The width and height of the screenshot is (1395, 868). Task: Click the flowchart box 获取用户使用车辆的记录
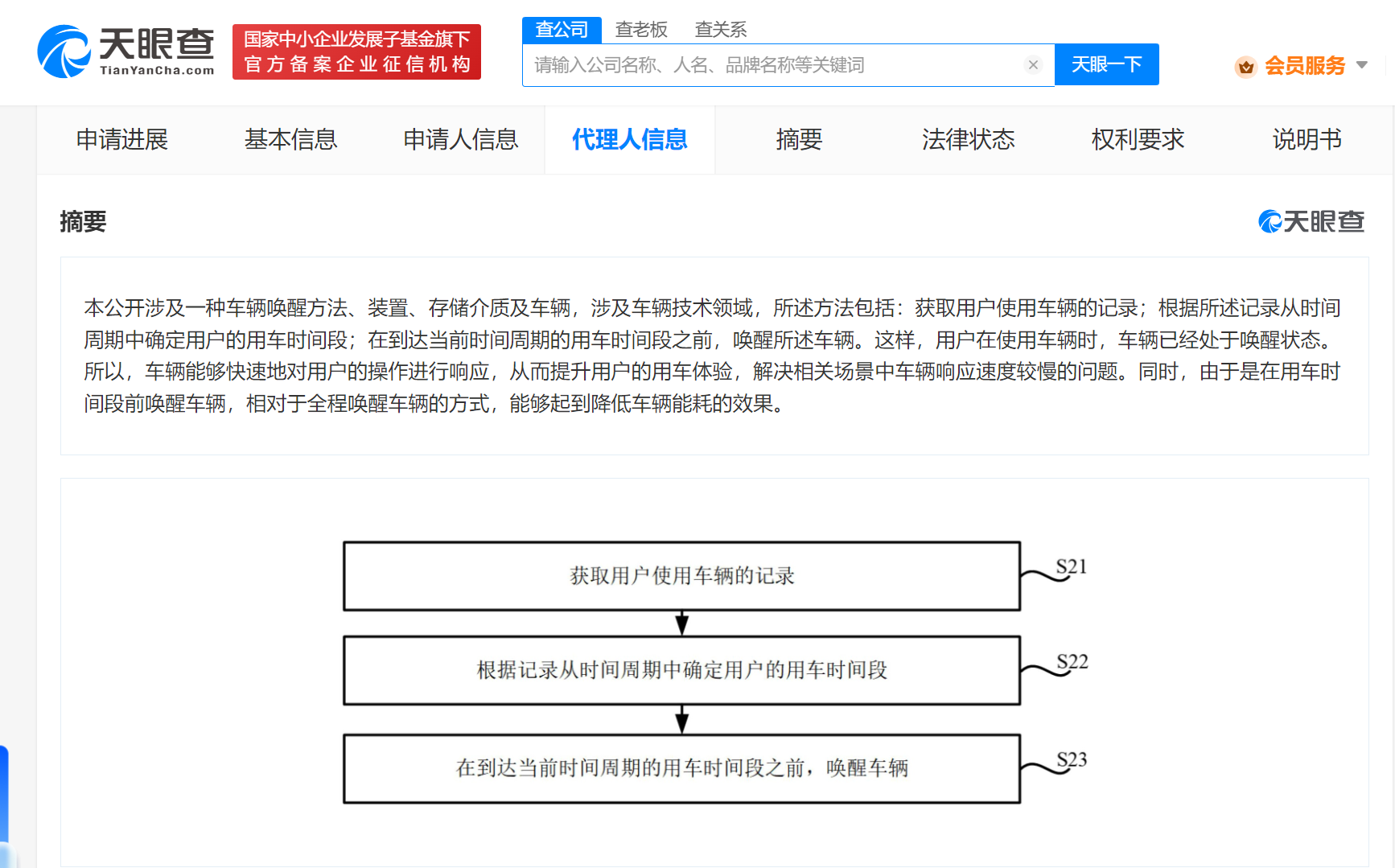(x=681, y=576)
